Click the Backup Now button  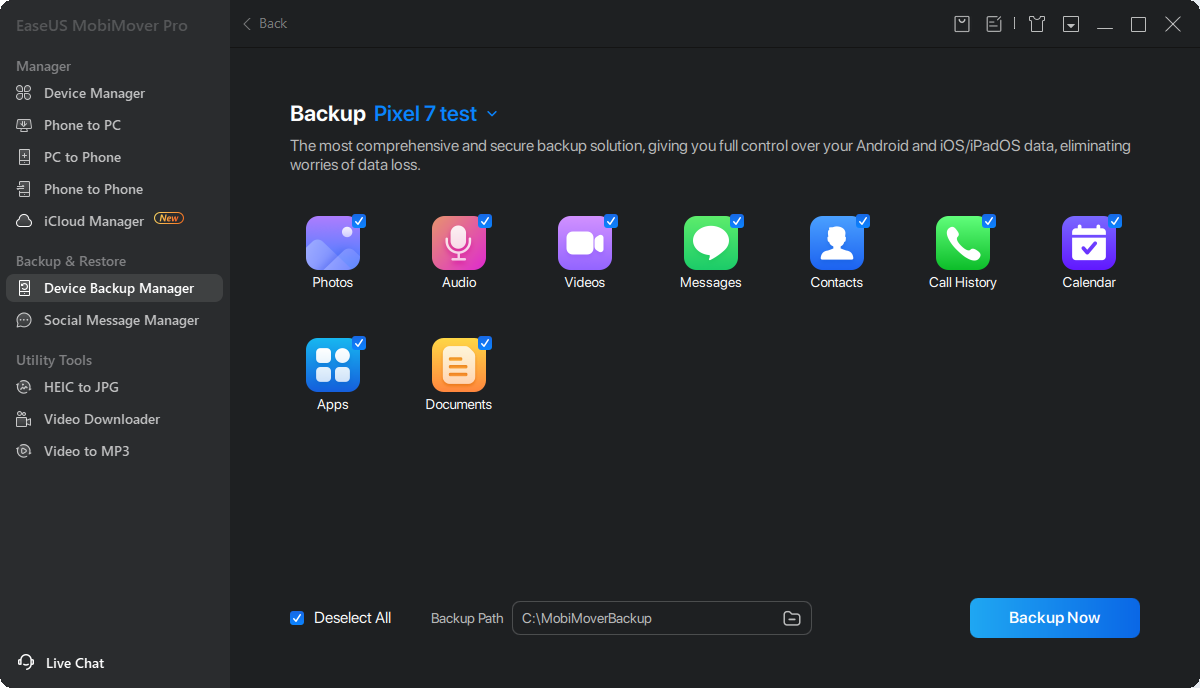pyautogui.click(x=1055, y=618)
